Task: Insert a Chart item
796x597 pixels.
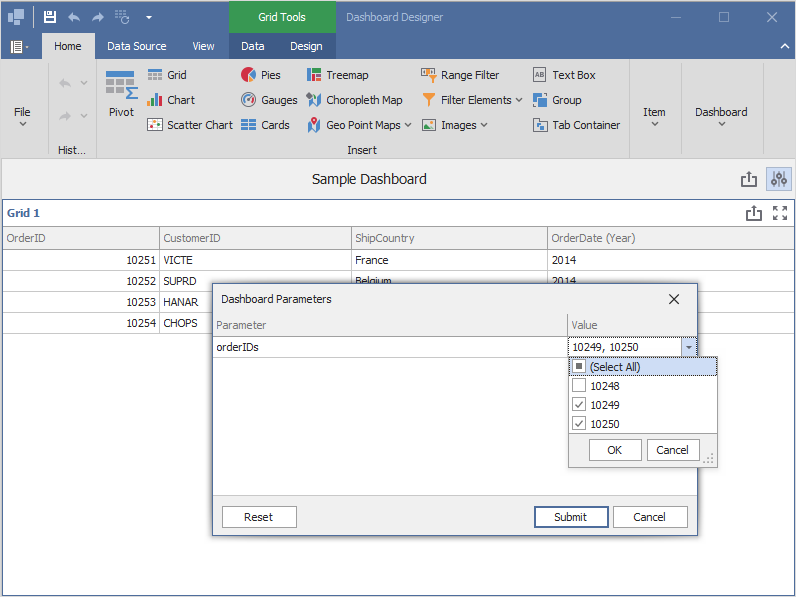Action: point(171,100)
